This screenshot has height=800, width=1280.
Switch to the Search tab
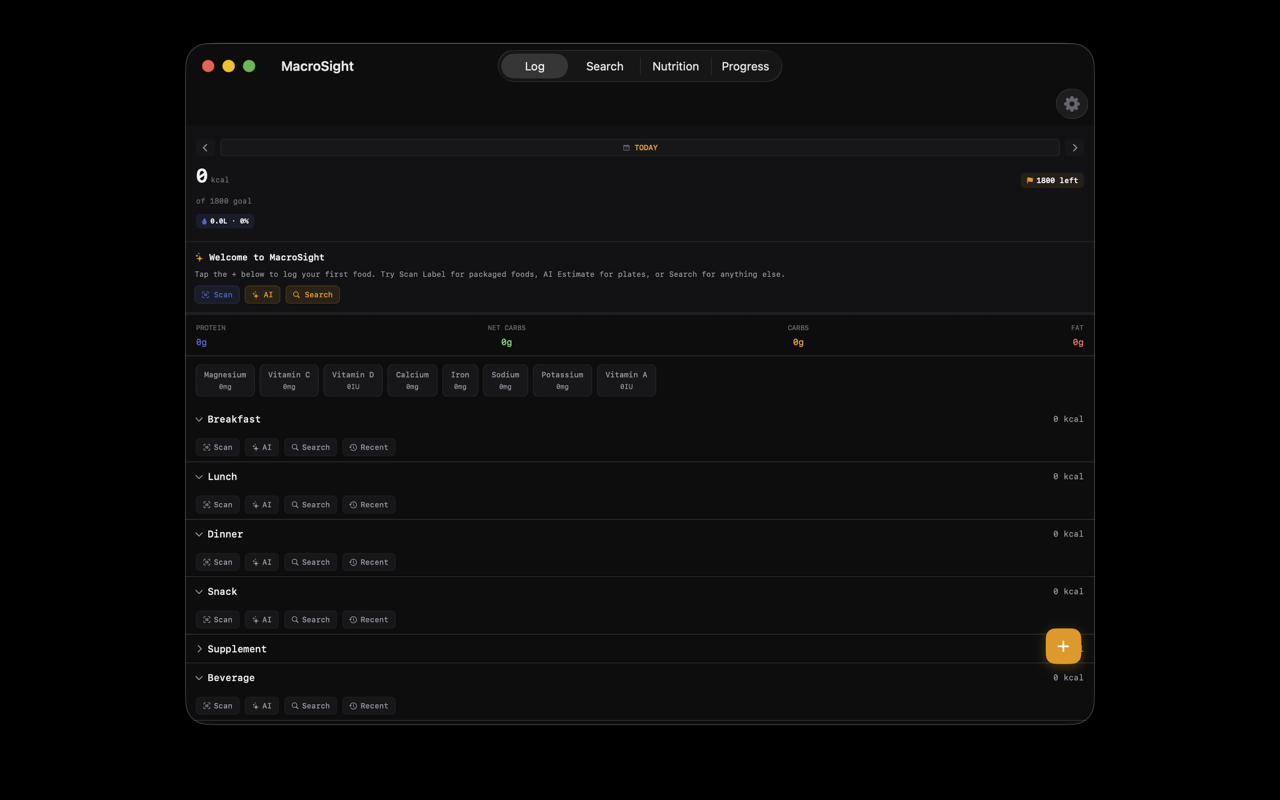coord(604,66)
